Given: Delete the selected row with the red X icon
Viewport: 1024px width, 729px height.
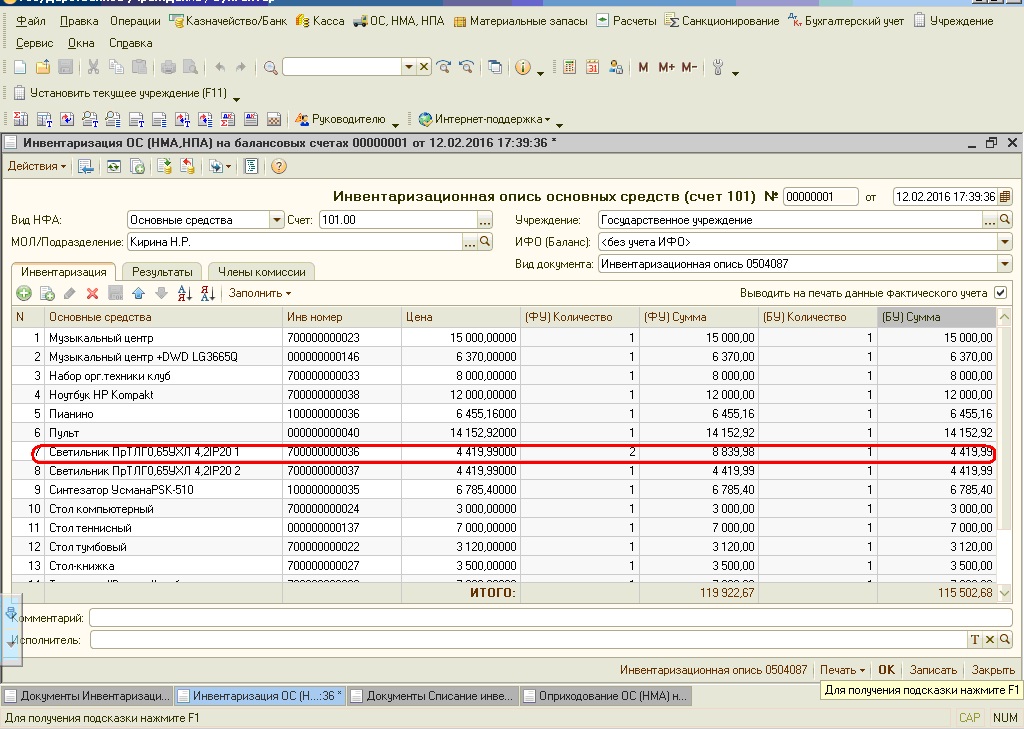Looking at the screenshot, I should tap(92, 293).
